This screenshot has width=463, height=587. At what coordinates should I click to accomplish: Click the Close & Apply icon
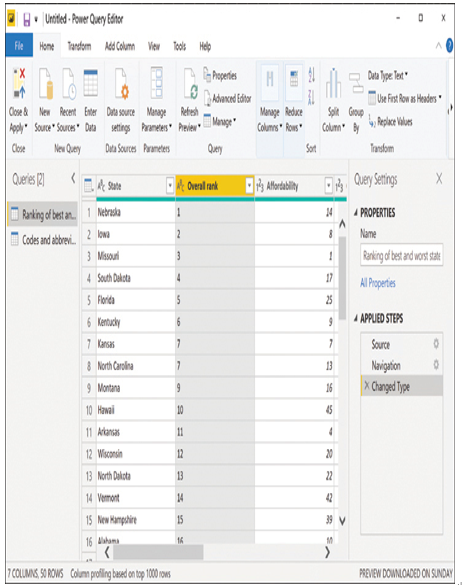coord(19,83)
